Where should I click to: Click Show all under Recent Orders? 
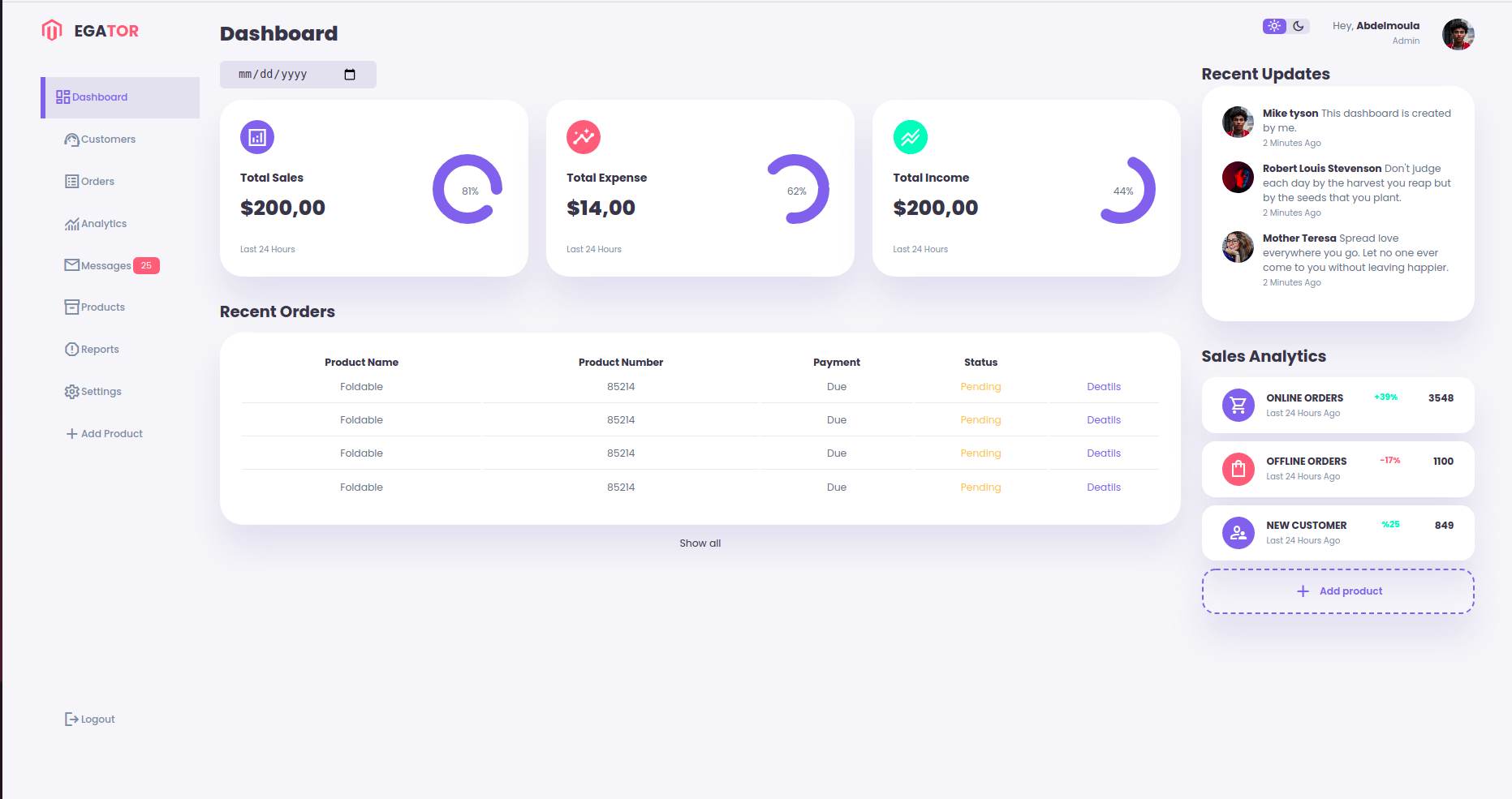pos(700,543)
